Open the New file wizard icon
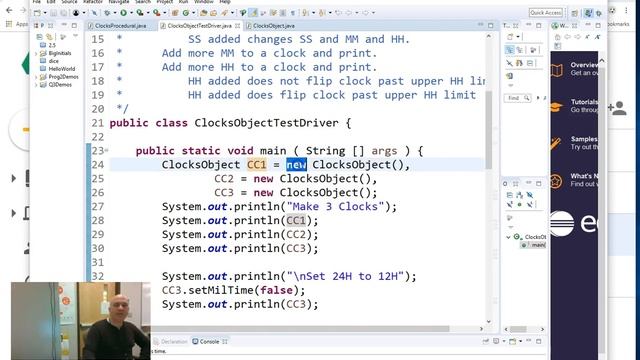The width and height of the screenshot is (640, 360). (37, 13)
